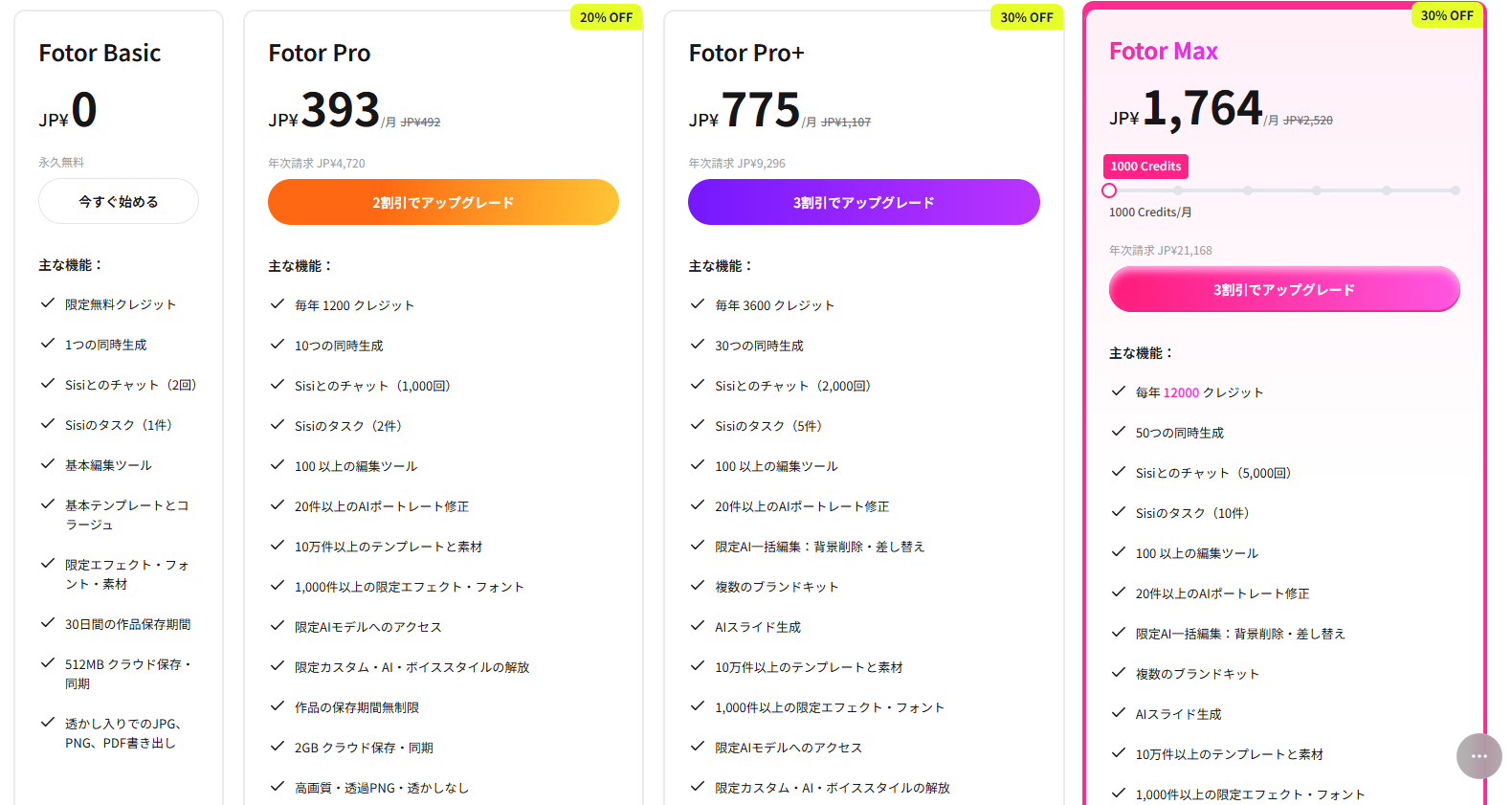
Task: Click checkmark beside "AIスライド生成" in Fotor Max
Action: point(1118,713)
